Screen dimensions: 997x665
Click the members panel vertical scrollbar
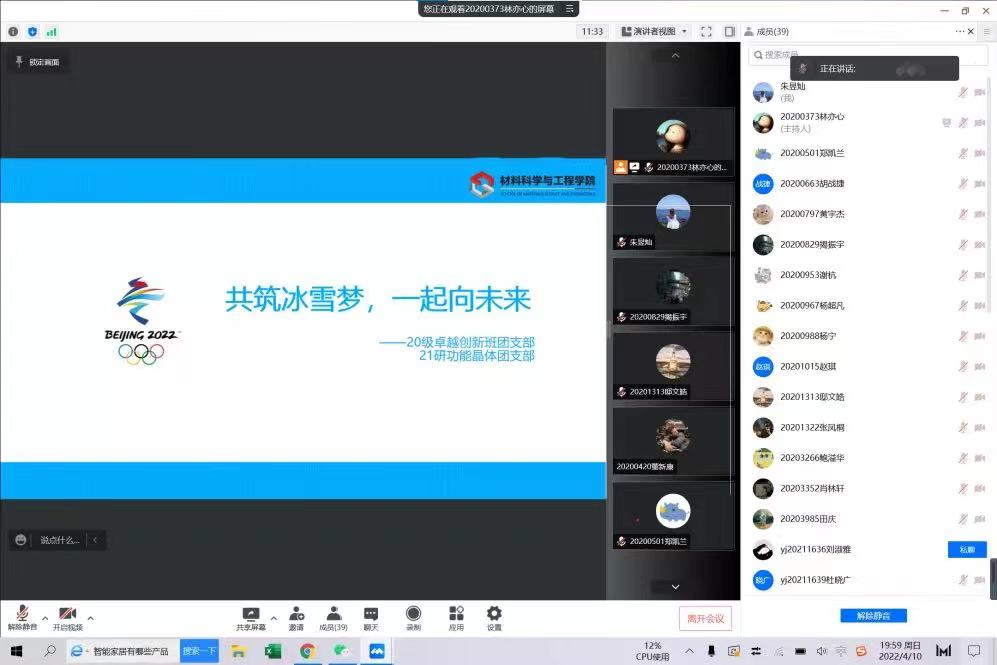(x=992, y=579)
